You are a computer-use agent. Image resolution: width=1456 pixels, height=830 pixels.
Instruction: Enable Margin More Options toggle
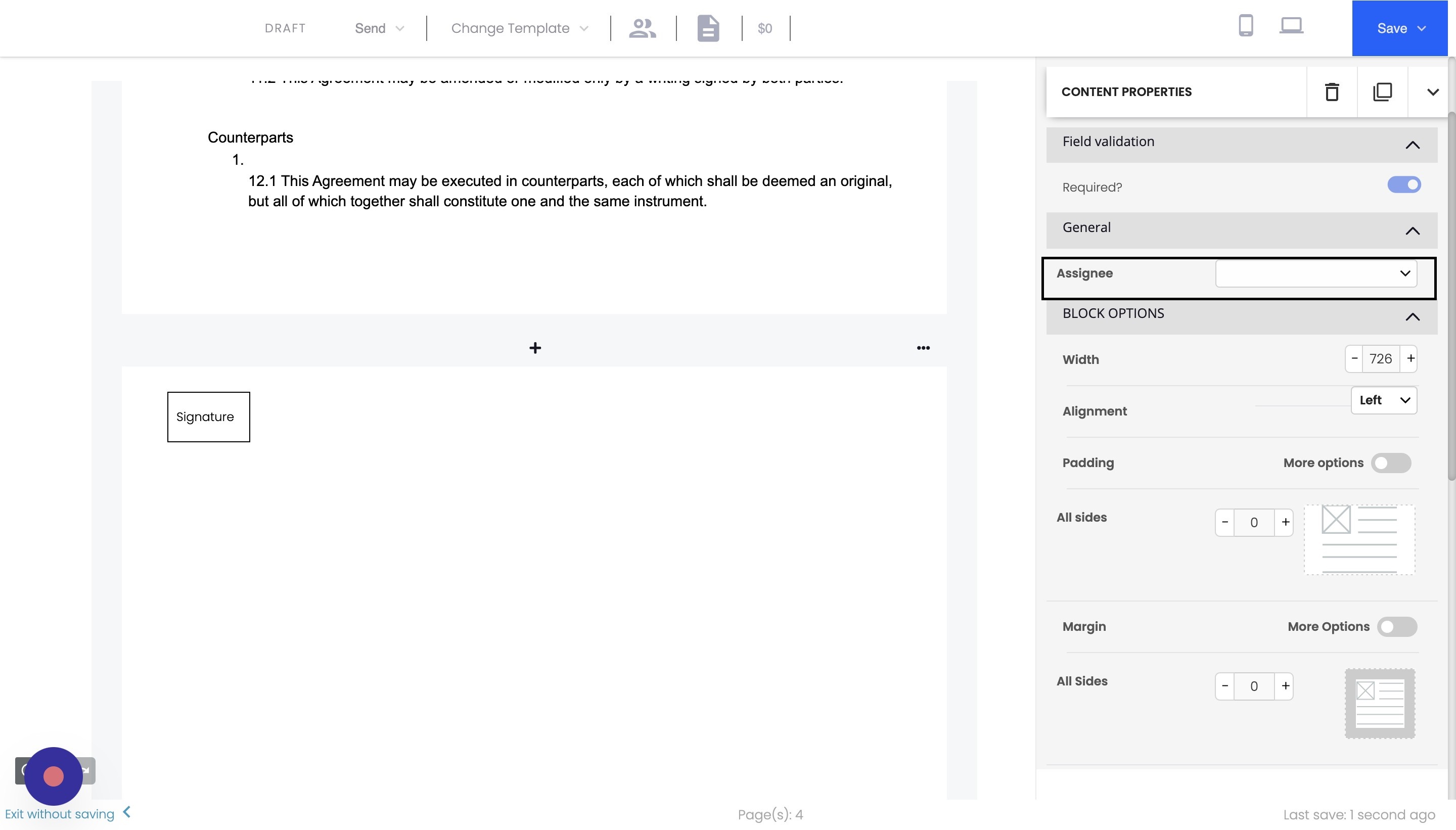coord(1396,626)
